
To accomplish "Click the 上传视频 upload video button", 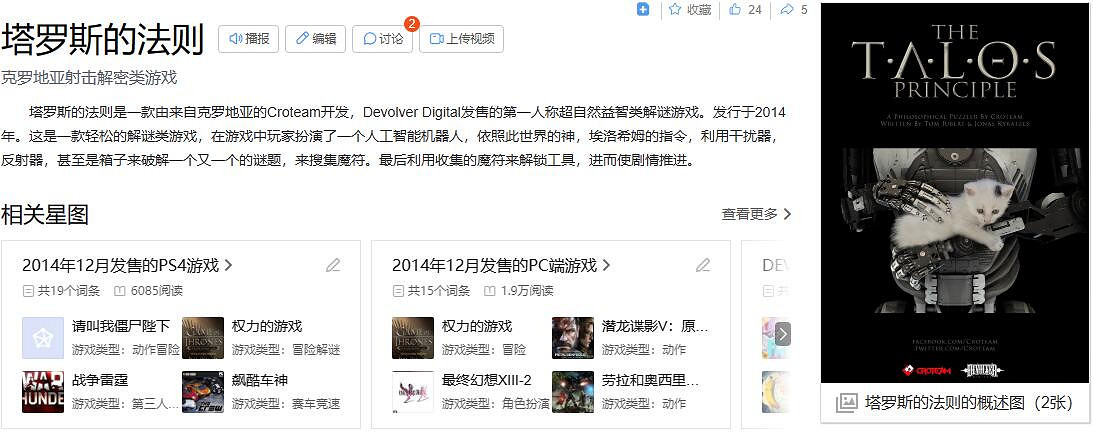I will (461, 39).
